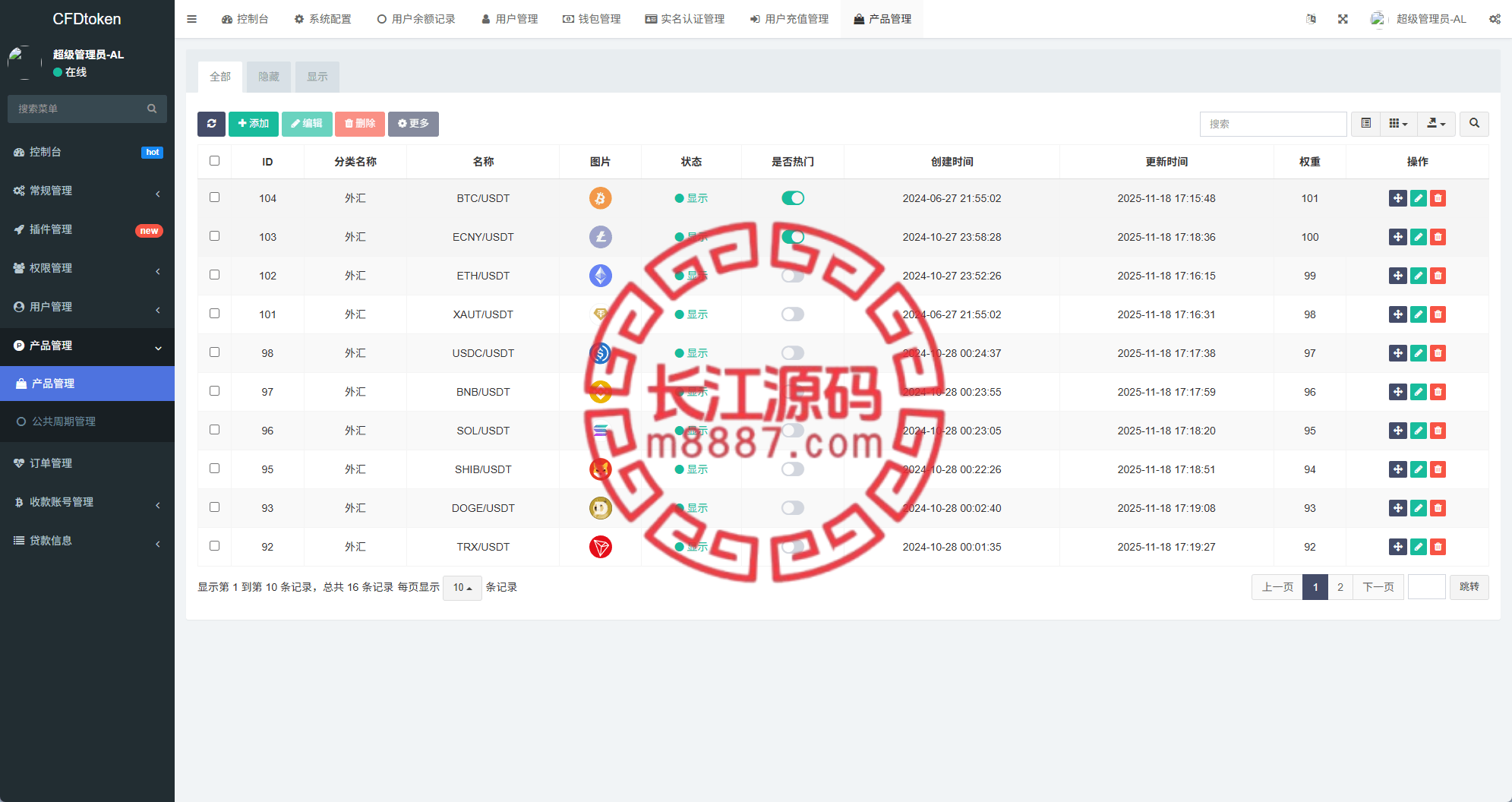Go to pagination page 2
This screenshot has height=802, width=1512.
click(1340, 587)
